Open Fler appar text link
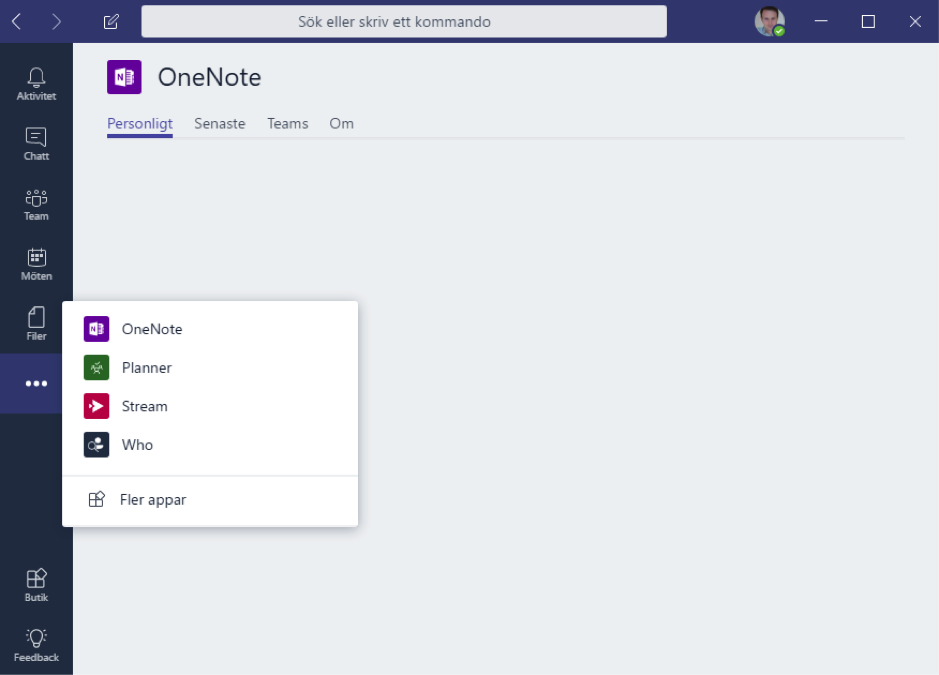 tap(153, 500)
